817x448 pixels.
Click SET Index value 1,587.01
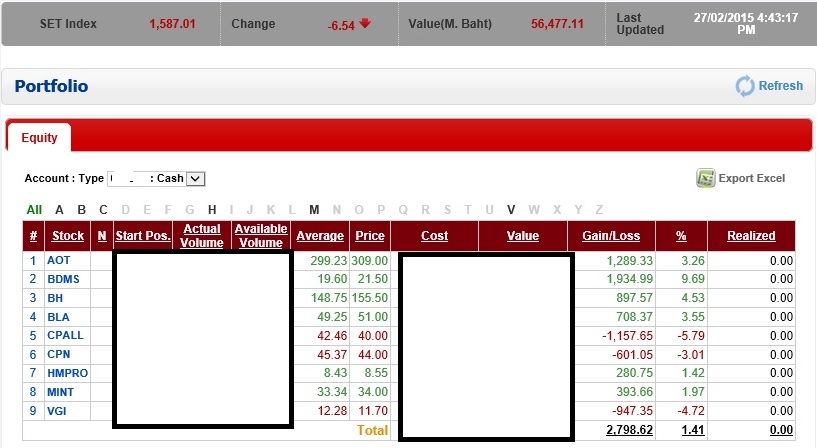pyautogui.click(x=172, y=24)
